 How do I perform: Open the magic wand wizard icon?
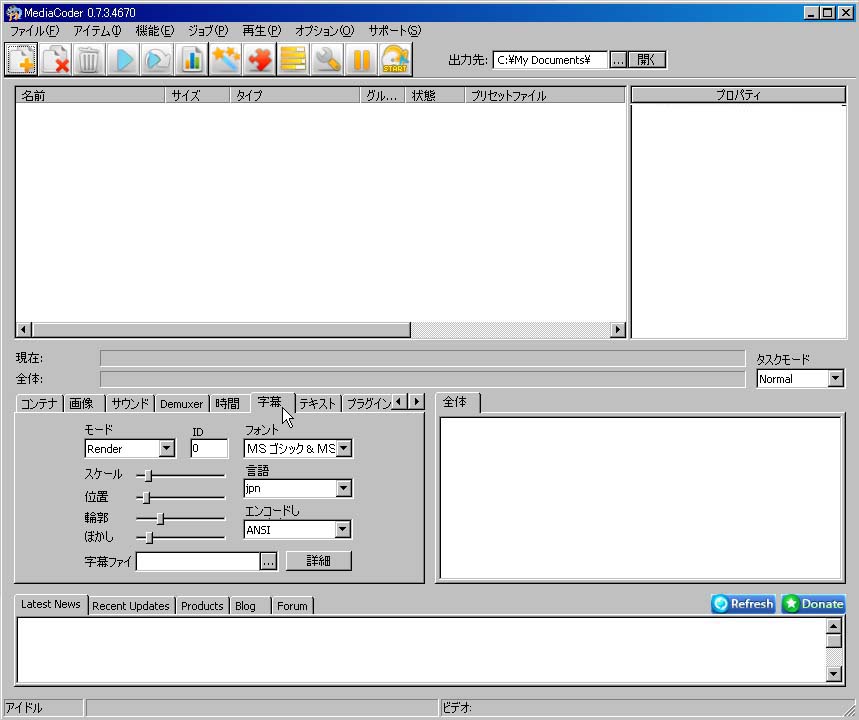225,60
